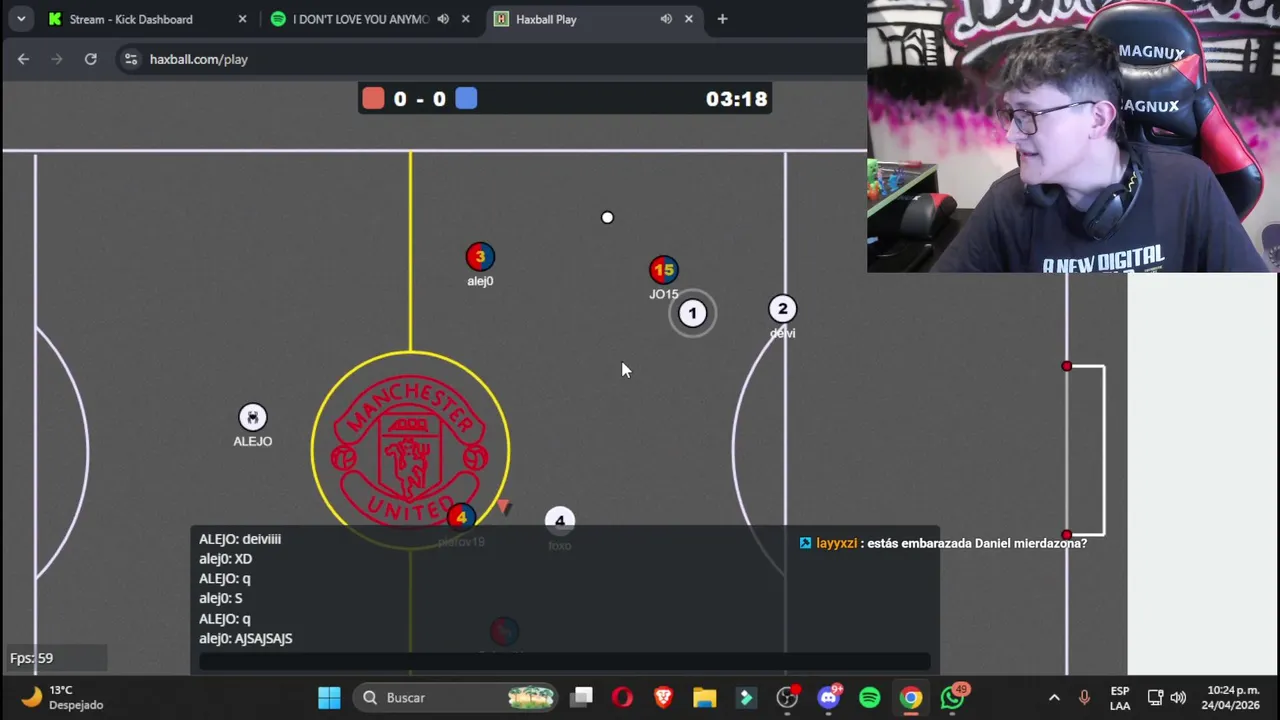
Task: Click the blue team color square
Action: tap(466, 98)
